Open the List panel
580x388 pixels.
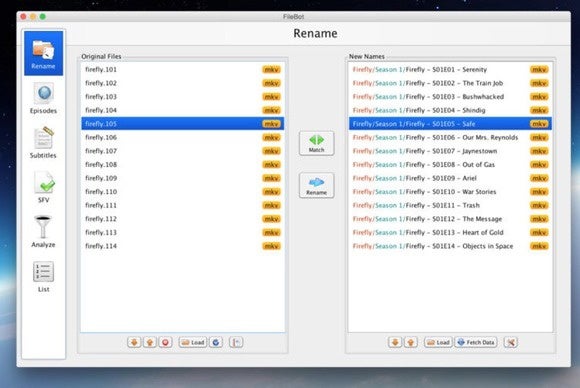pyautogui.click(x=43, y=277)
